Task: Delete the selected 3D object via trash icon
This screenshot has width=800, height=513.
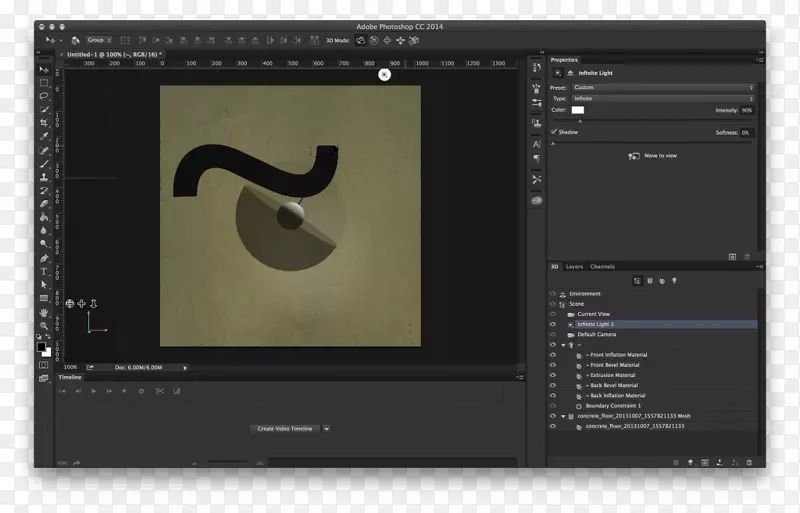Action: [x=749, y=462]
